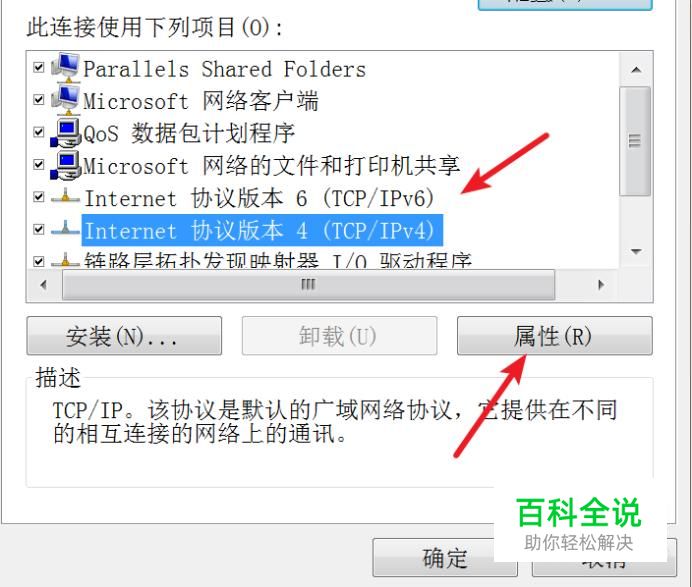692x587 pixels.
Task: Uncheck Parallels Shared Folders checkbox
Action: pyautogui.click(x=39, y=68)
